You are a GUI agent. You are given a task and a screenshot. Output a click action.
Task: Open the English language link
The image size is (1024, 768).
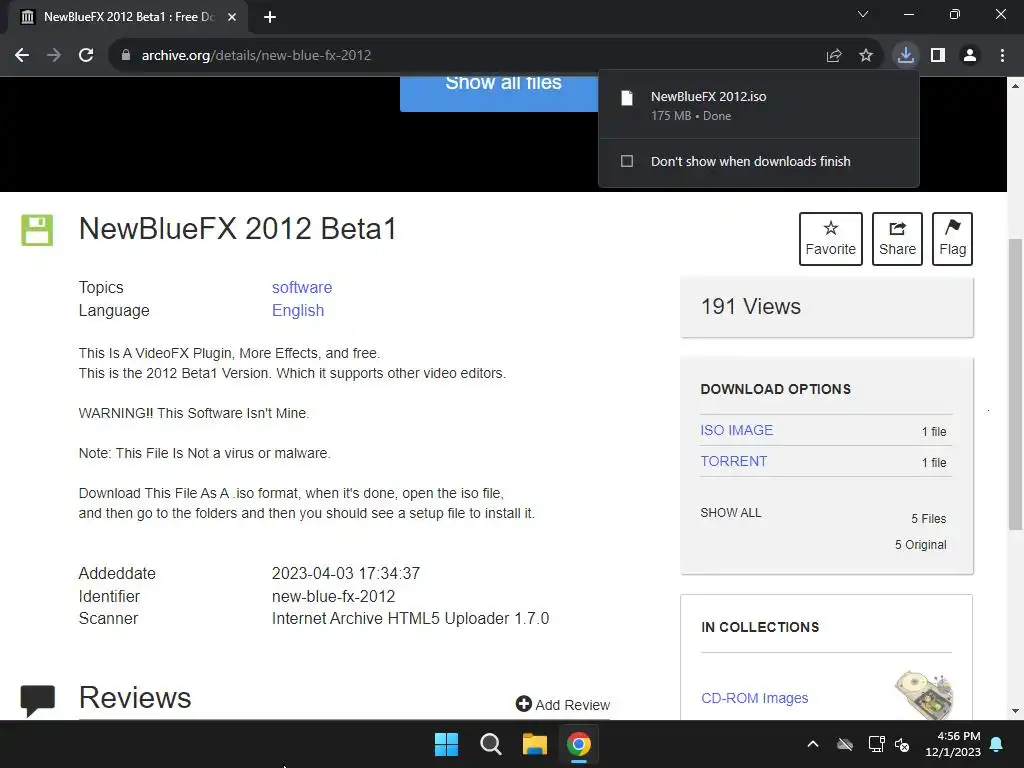point(298,310)
